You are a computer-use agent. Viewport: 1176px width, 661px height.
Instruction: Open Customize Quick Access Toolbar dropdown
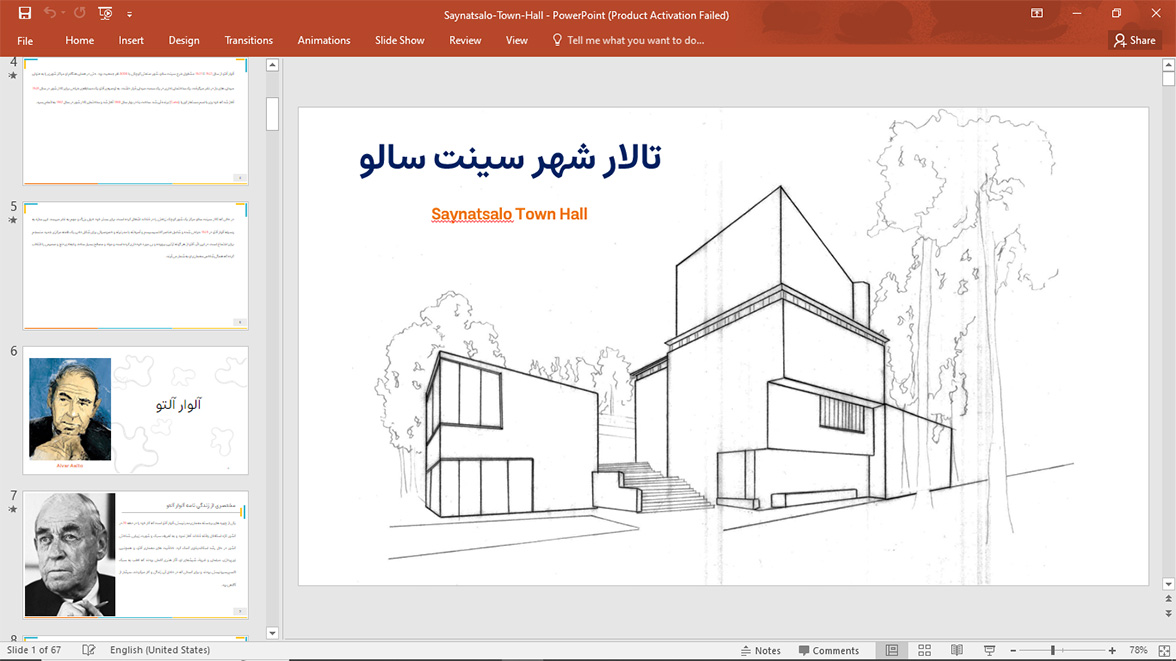click(x=129, y=14)
